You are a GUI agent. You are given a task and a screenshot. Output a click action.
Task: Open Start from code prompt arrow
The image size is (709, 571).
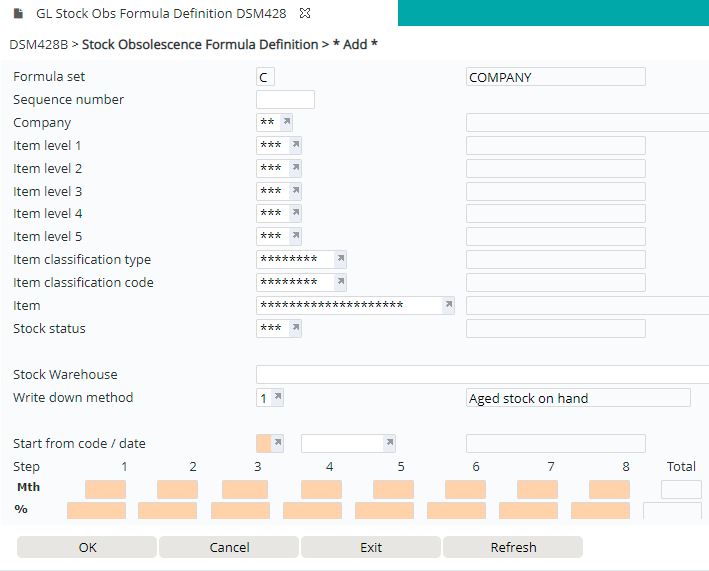pos(278,443)
